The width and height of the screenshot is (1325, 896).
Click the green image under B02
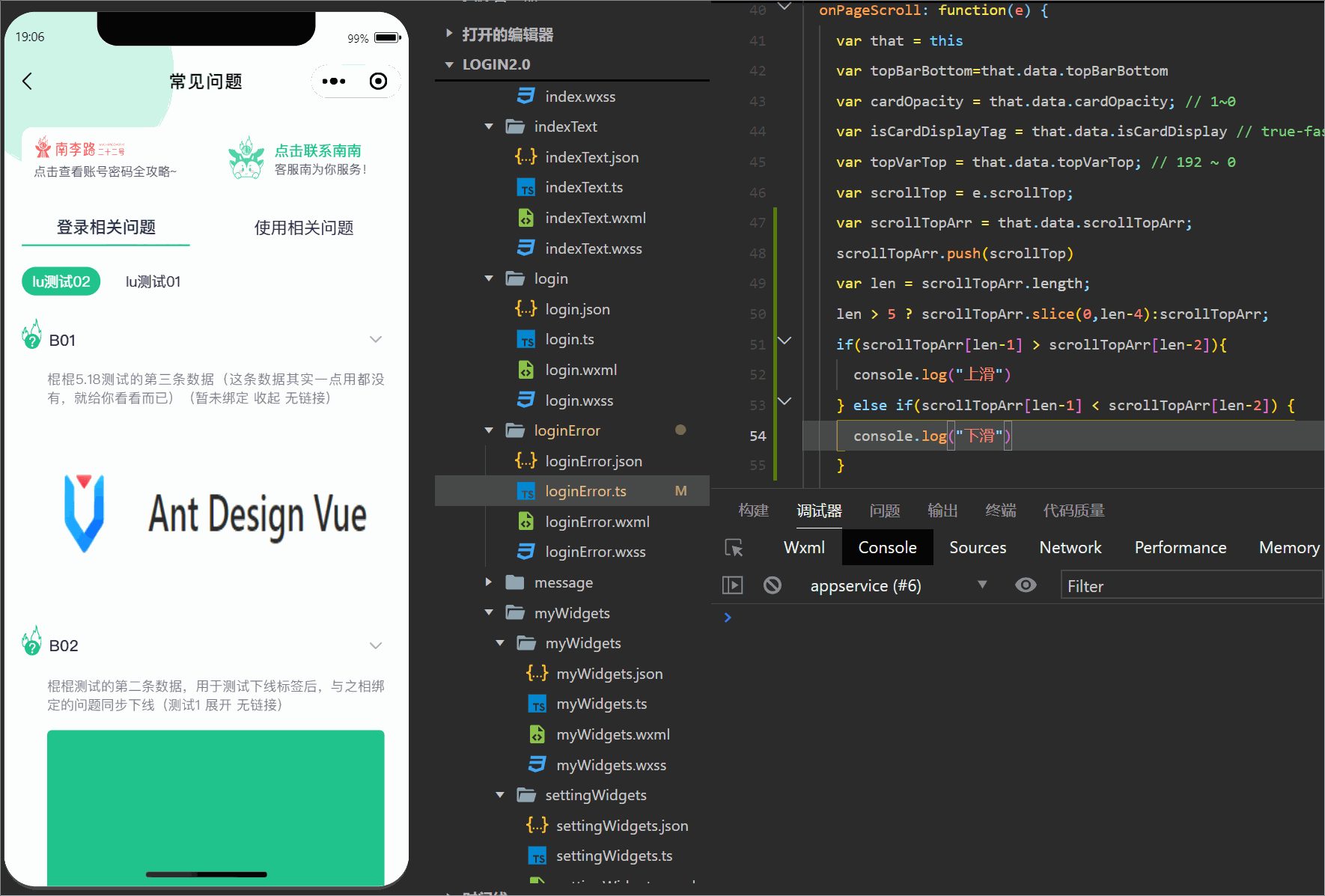(x=216, y=807)
